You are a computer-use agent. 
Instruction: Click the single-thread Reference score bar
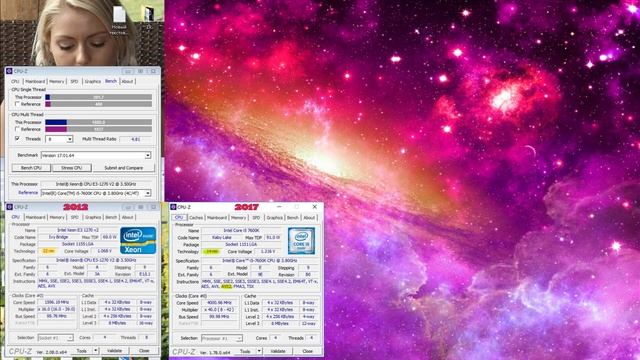coord(98,104)
